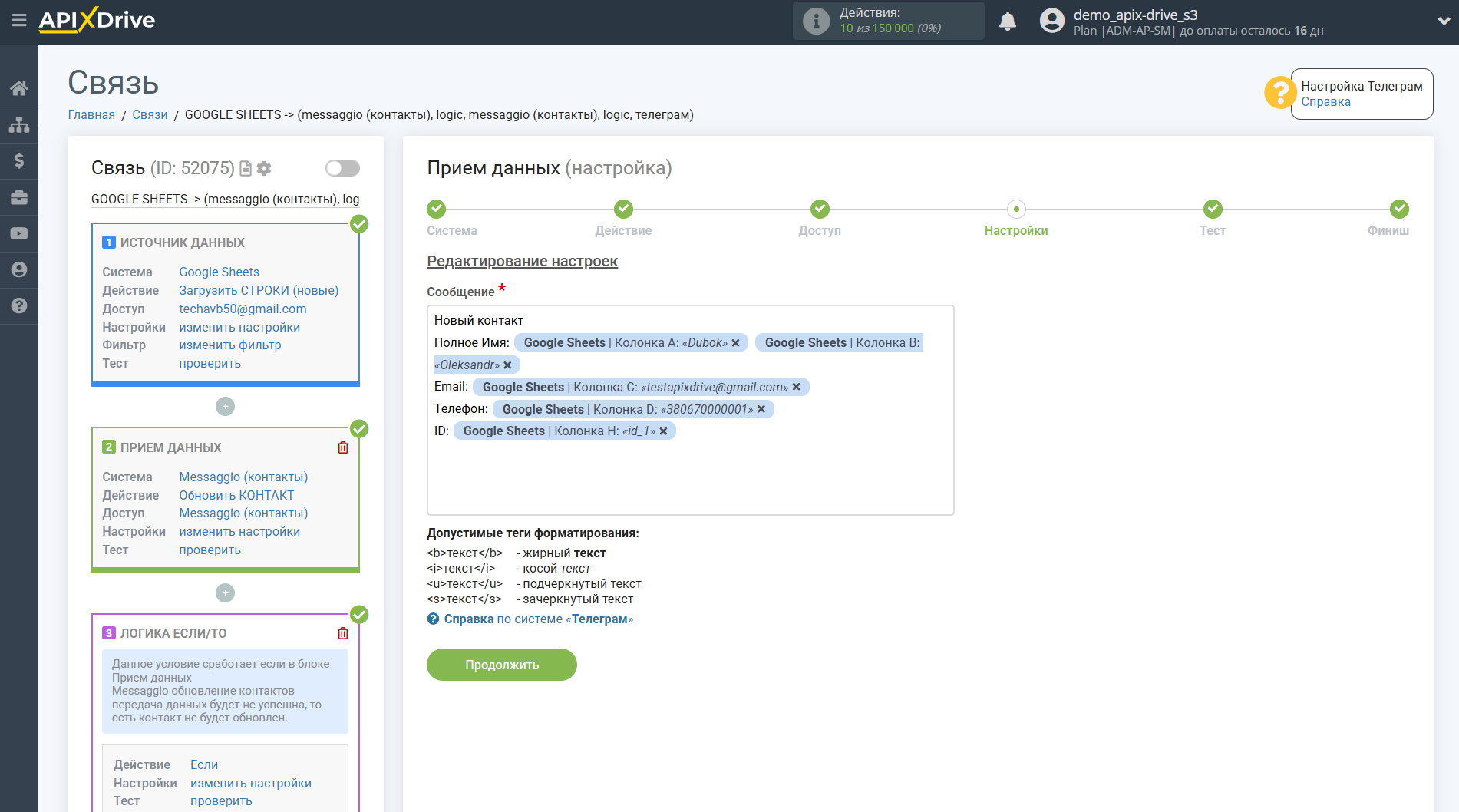
Task: Expand the account dropdown chevron
Action: pos(1443,21)
